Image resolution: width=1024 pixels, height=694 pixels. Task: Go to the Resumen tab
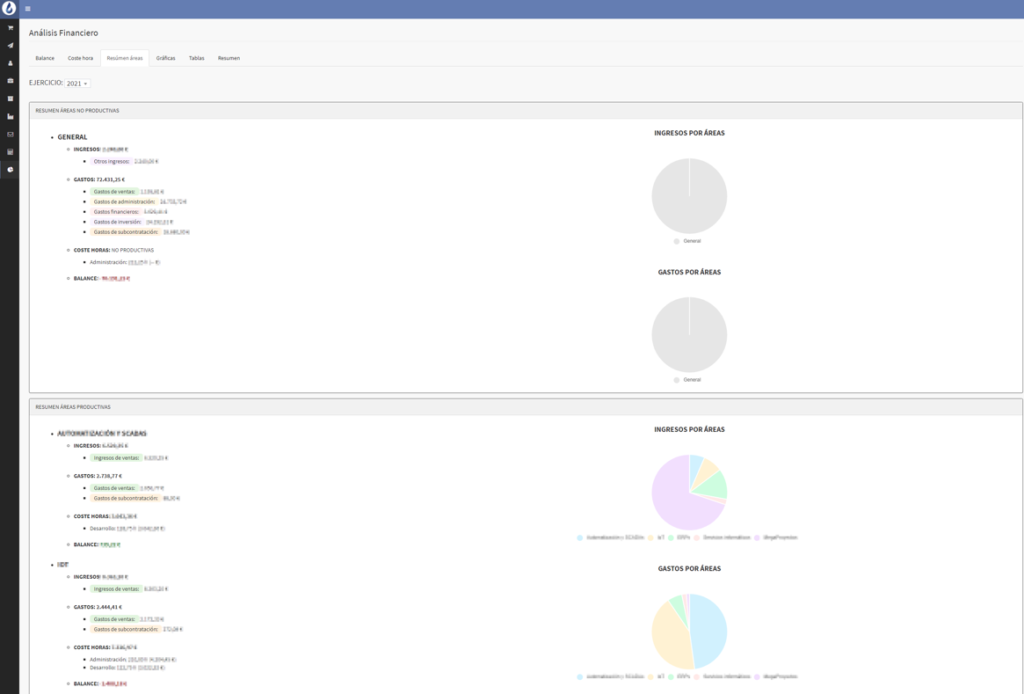click(228, 58)
